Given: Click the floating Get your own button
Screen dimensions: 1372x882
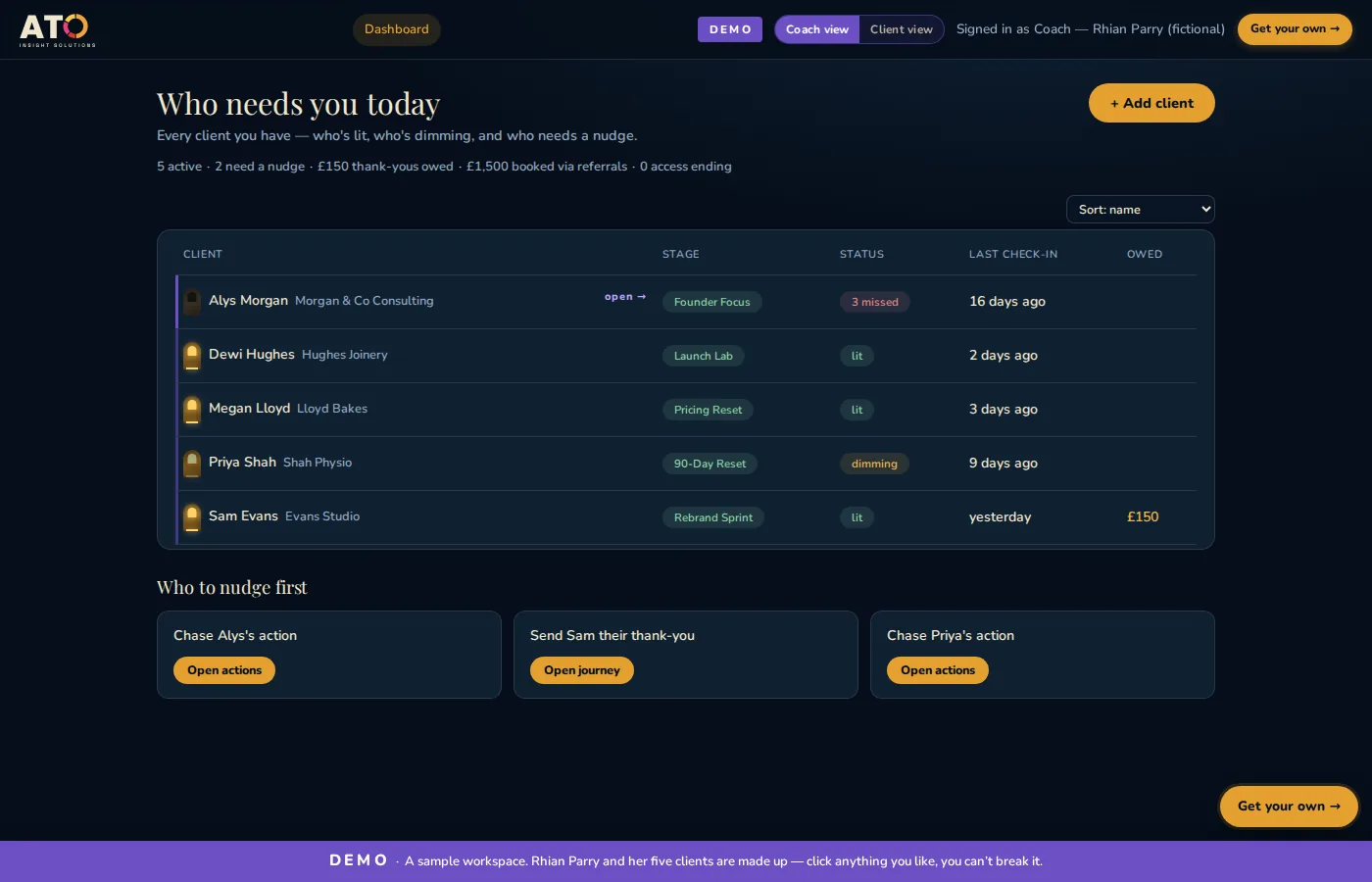Looking at the screenshot, I should 1289,807.
